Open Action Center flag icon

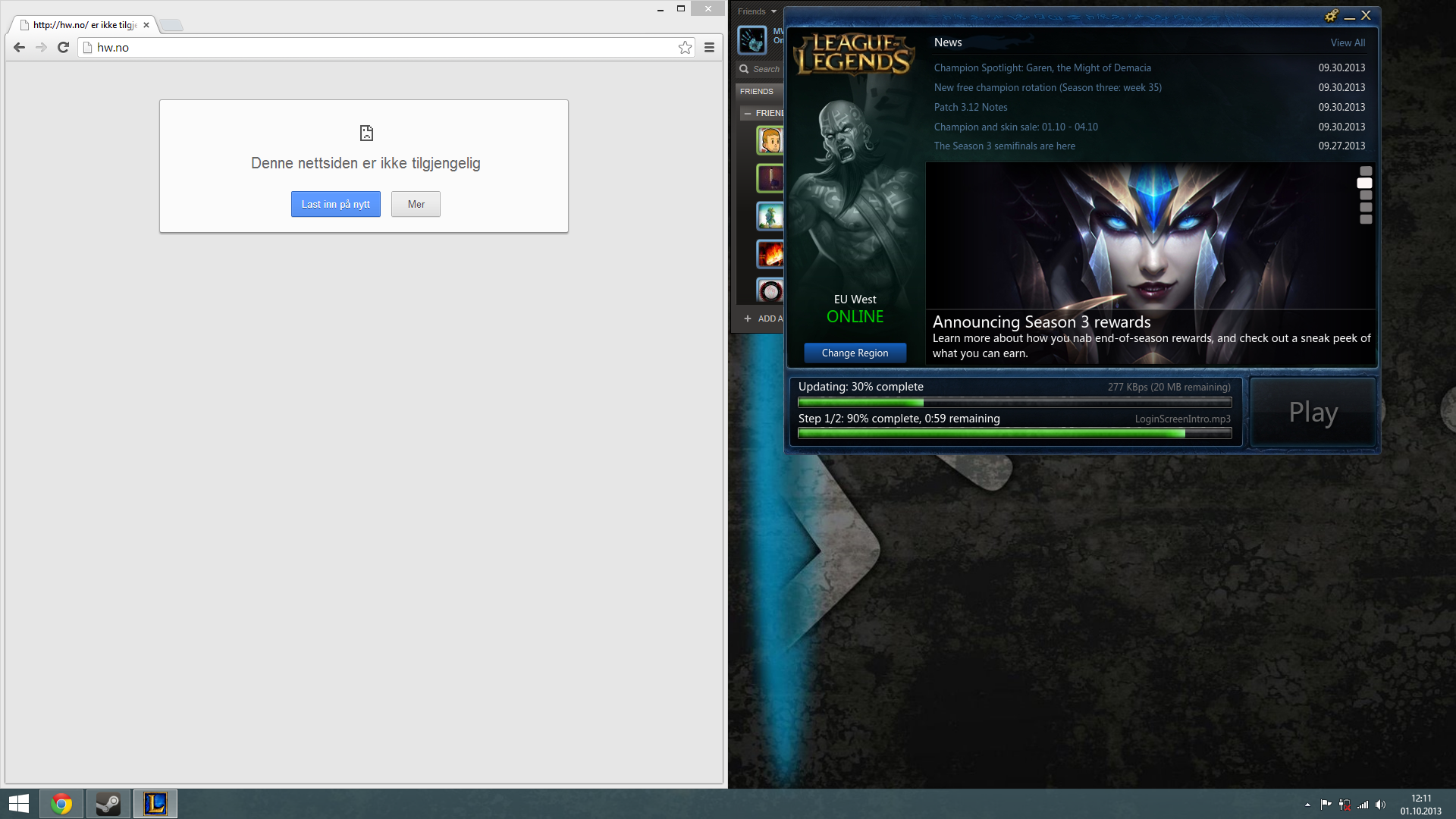[x=1326, y=805]
